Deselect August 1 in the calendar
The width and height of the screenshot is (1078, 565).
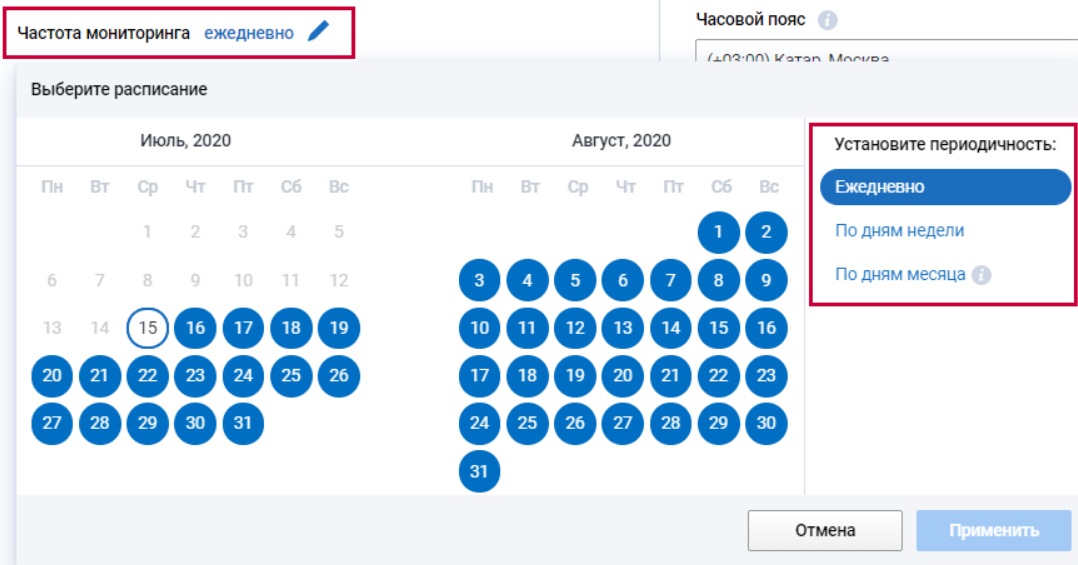pyautogui.click(x=718, y=232)
